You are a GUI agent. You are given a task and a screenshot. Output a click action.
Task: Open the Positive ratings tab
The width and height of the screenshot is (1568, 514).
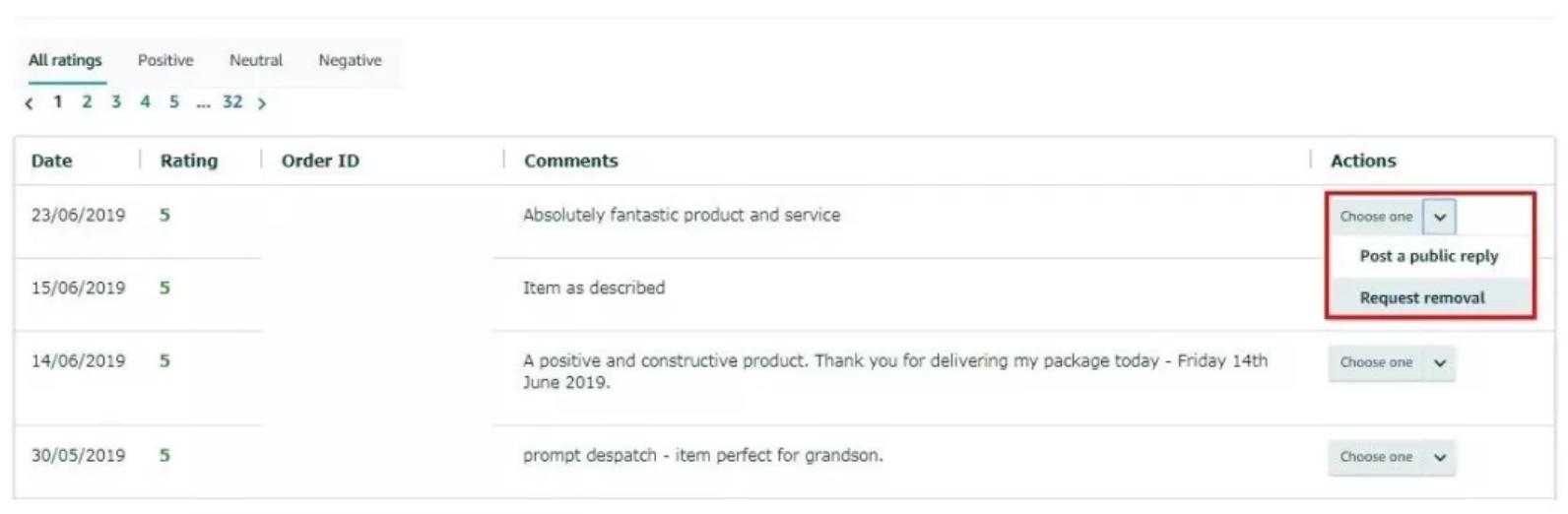[x=165, y=61]
